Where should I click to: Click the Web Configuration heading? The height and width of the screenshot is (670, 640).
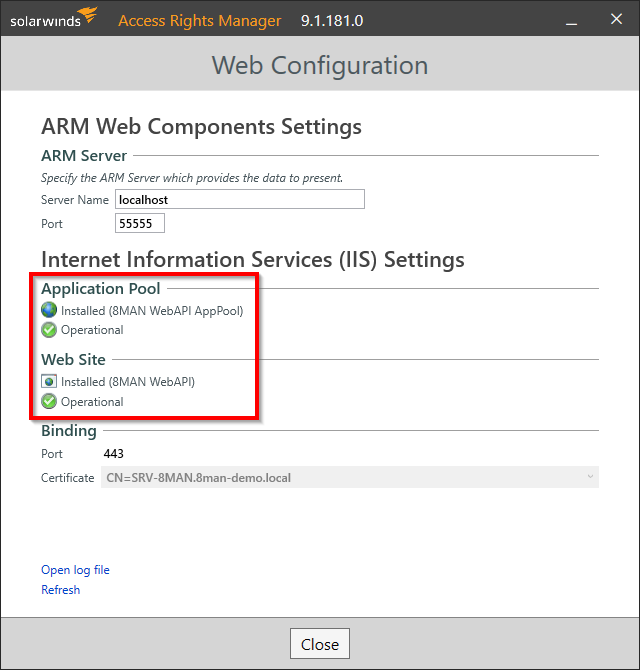point(320,65)
